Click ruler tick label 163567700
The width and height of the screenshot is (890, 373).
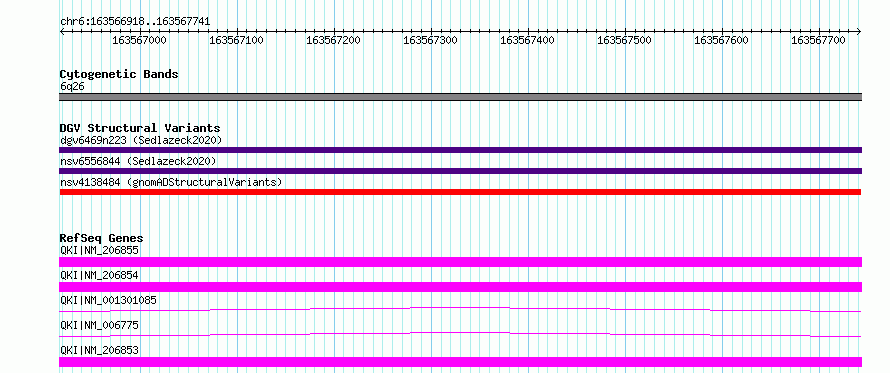[x=819, y=40]
